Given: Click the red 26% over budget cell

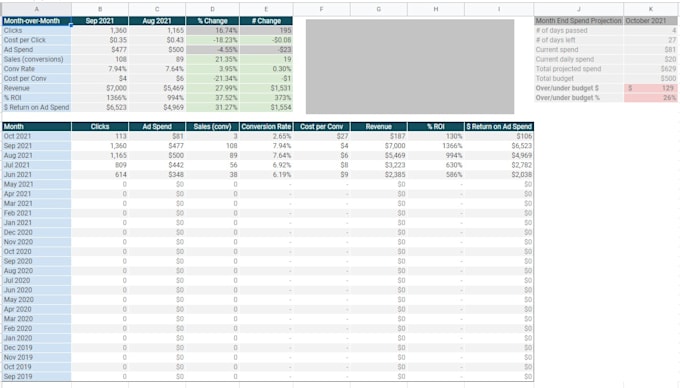Looking at the screenshot, I should pyautogui.click(x=651, y=98).
